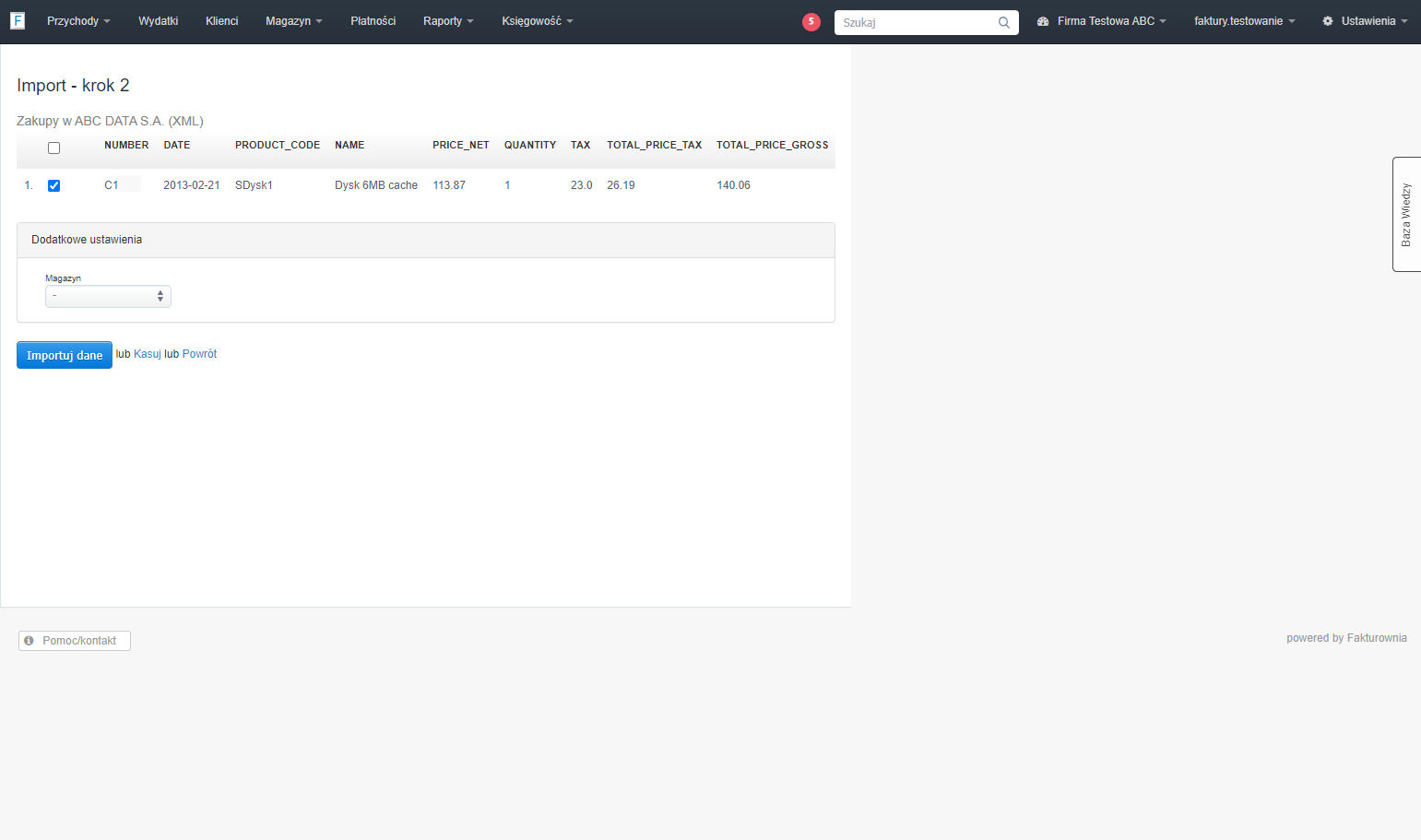Click the net price value 113.87

pyautogui.click(x=449, y=185)
